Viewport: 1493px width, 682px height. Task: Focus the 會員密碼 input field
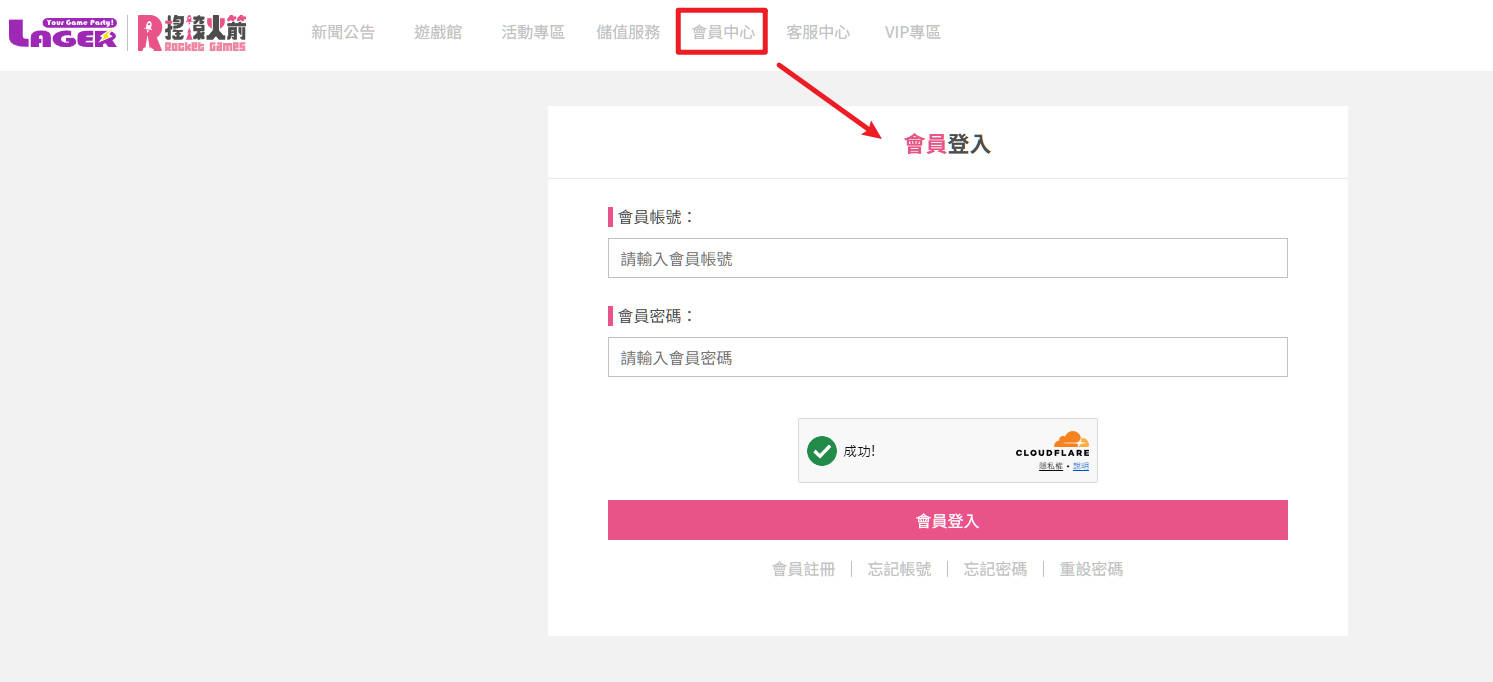(x=947, y=357)
